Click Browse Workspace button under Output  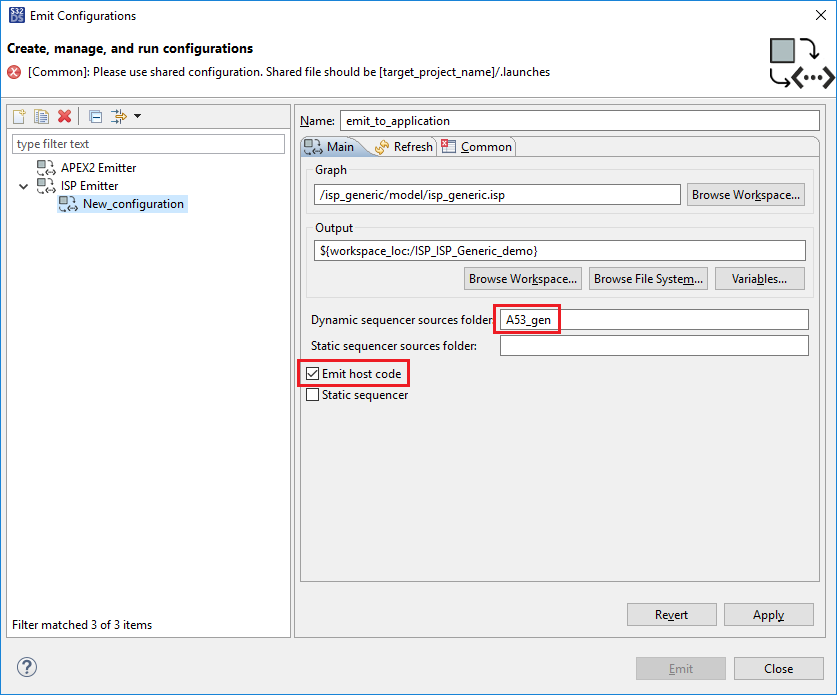point(523,279)
